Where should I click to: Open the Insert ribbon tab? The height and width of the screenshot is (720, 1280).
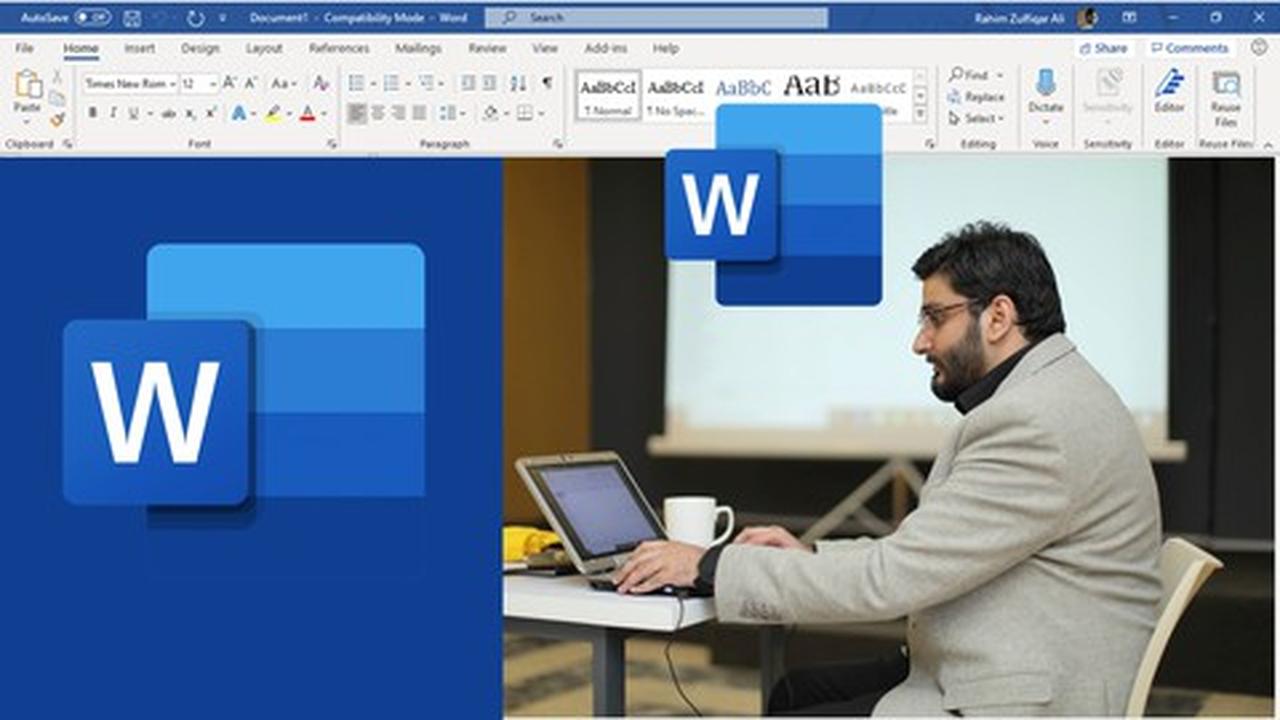point(139,48)
